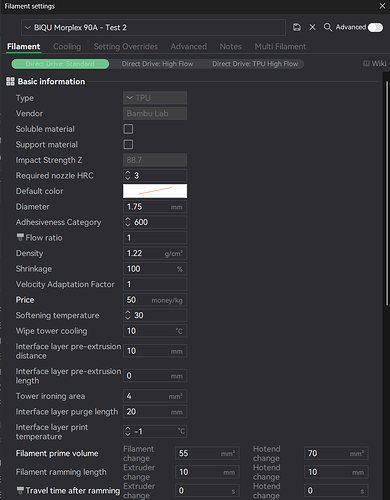Click the Basic information section icon
The width and height of the screenshot is (390, 500).
[x=10, y=82]
